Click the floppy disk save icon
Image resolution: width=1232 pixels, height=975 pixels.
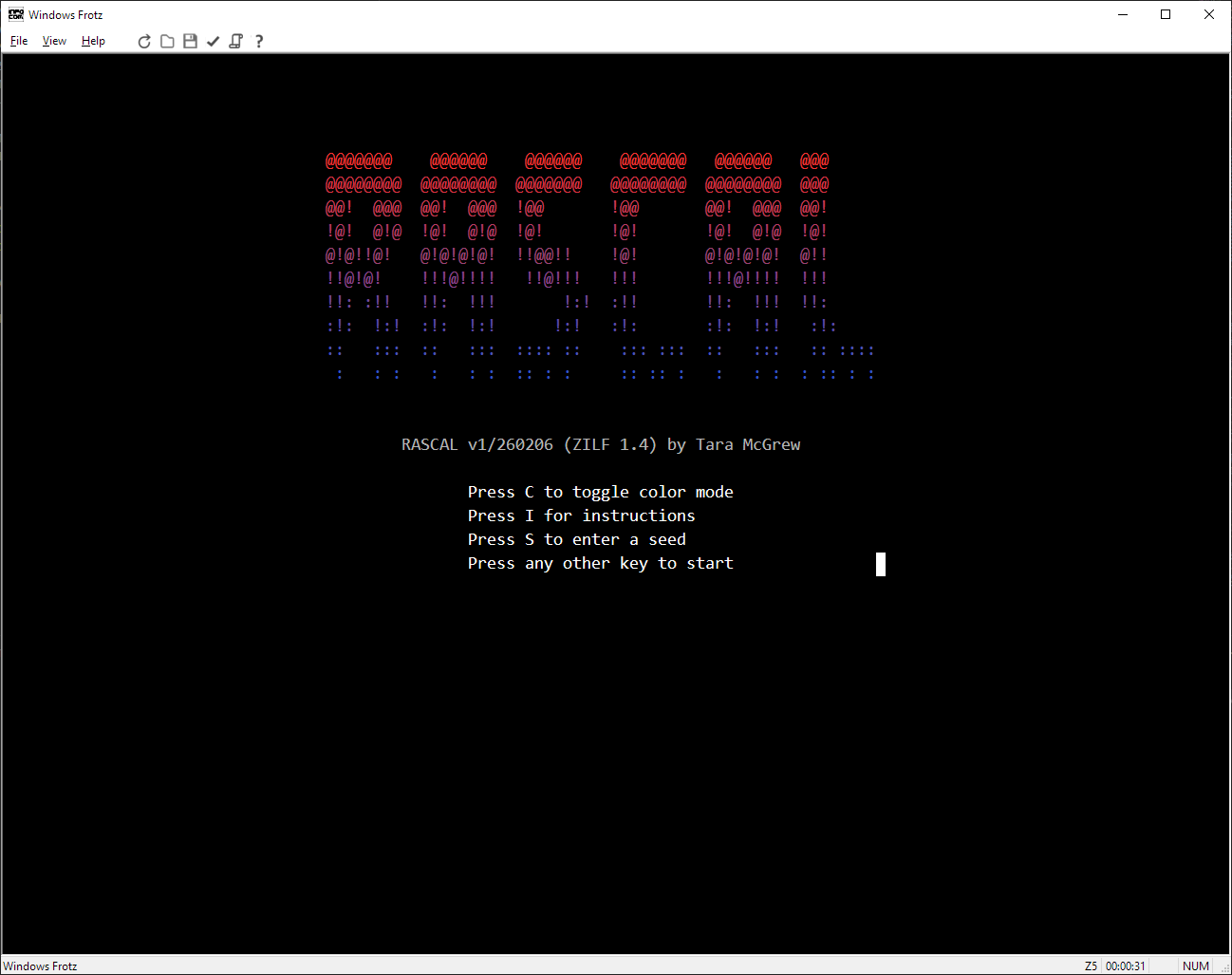click(x=190, y=41)
